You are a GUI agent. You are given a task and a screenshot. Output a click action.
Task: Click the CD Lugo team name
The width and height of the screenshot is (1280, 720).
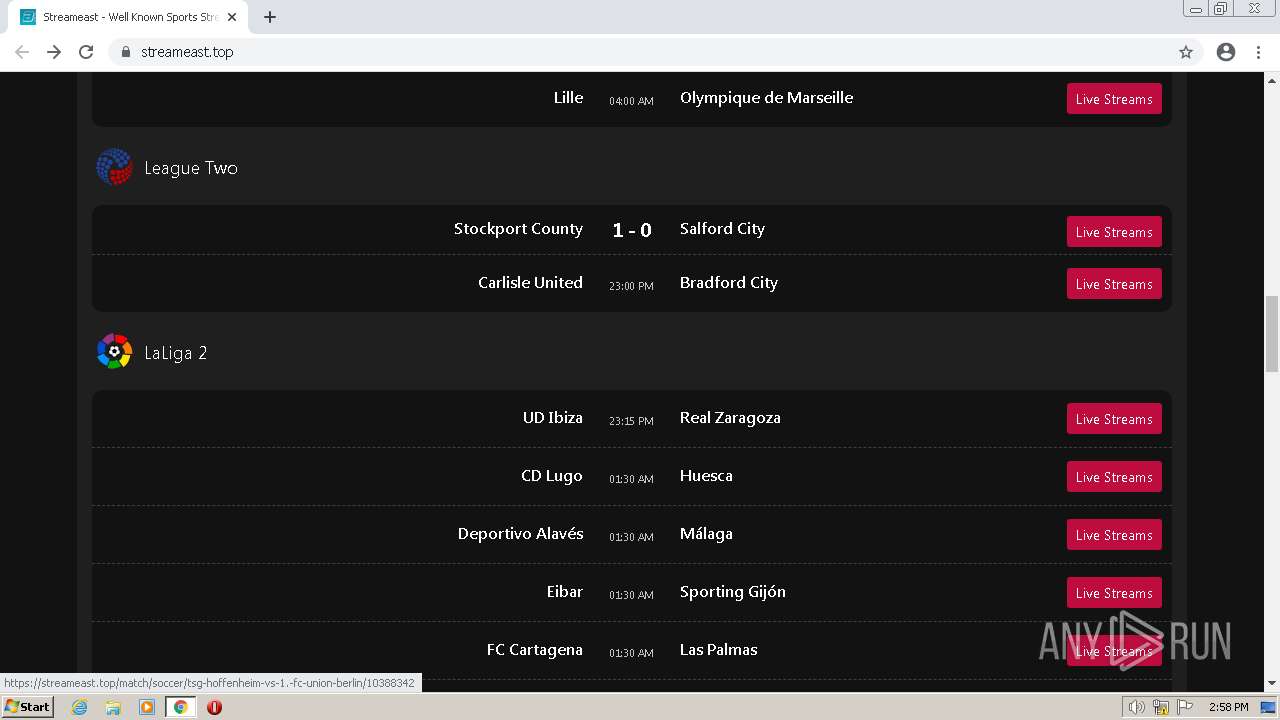tap(552, 476)
